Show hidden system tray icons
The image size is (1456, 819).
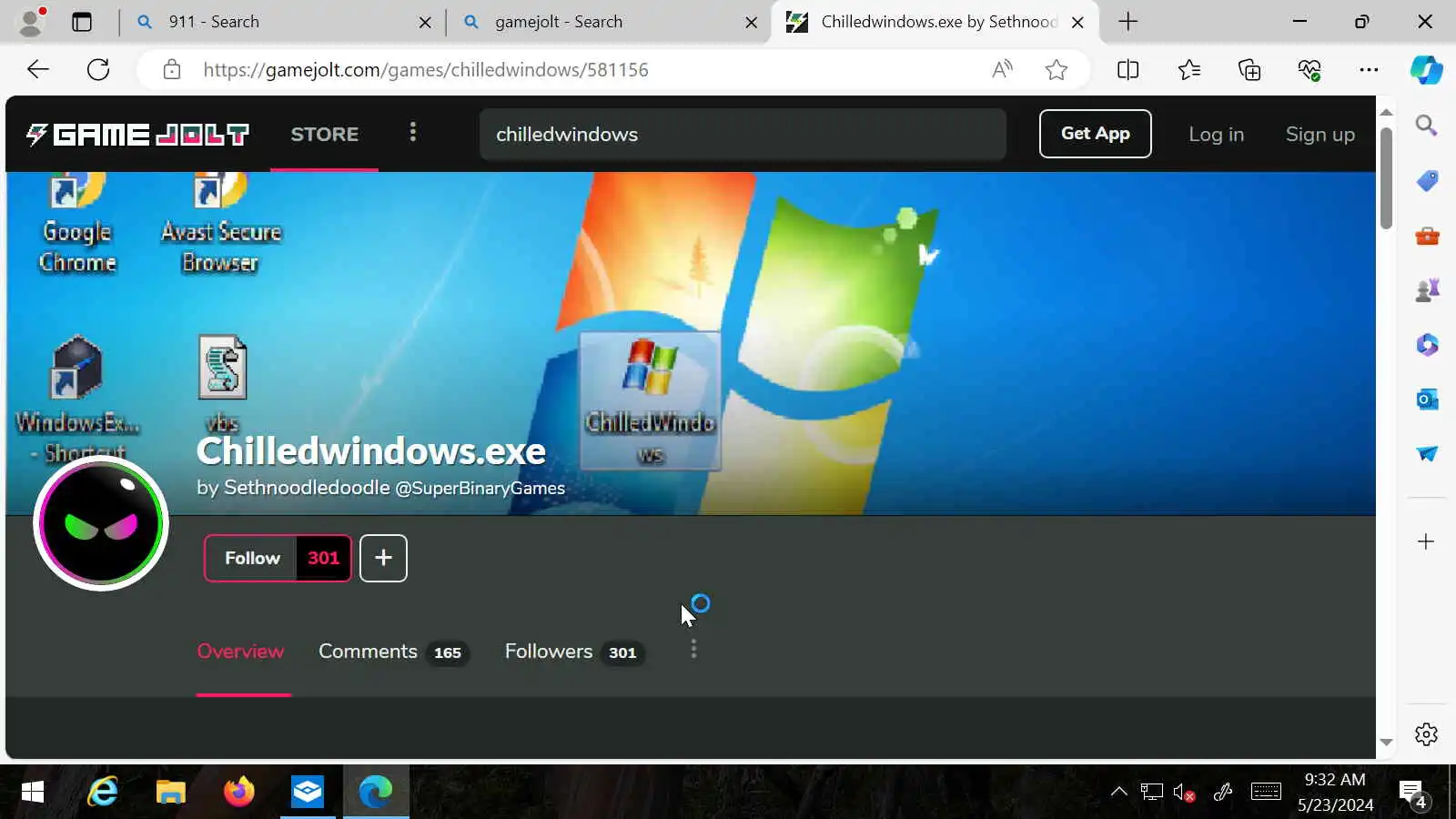[1119, 792]
